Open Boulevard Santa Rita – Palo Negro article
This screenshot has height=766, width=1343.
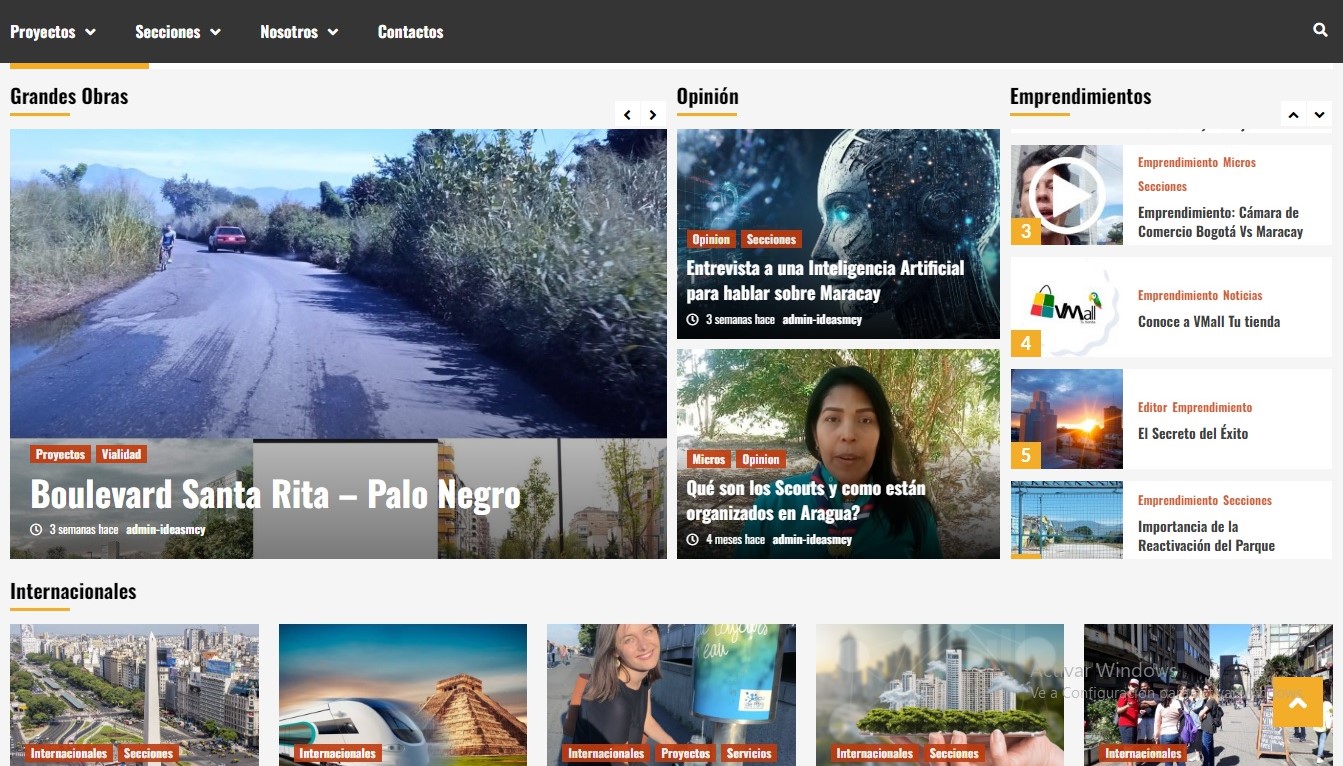pos(275,494)
